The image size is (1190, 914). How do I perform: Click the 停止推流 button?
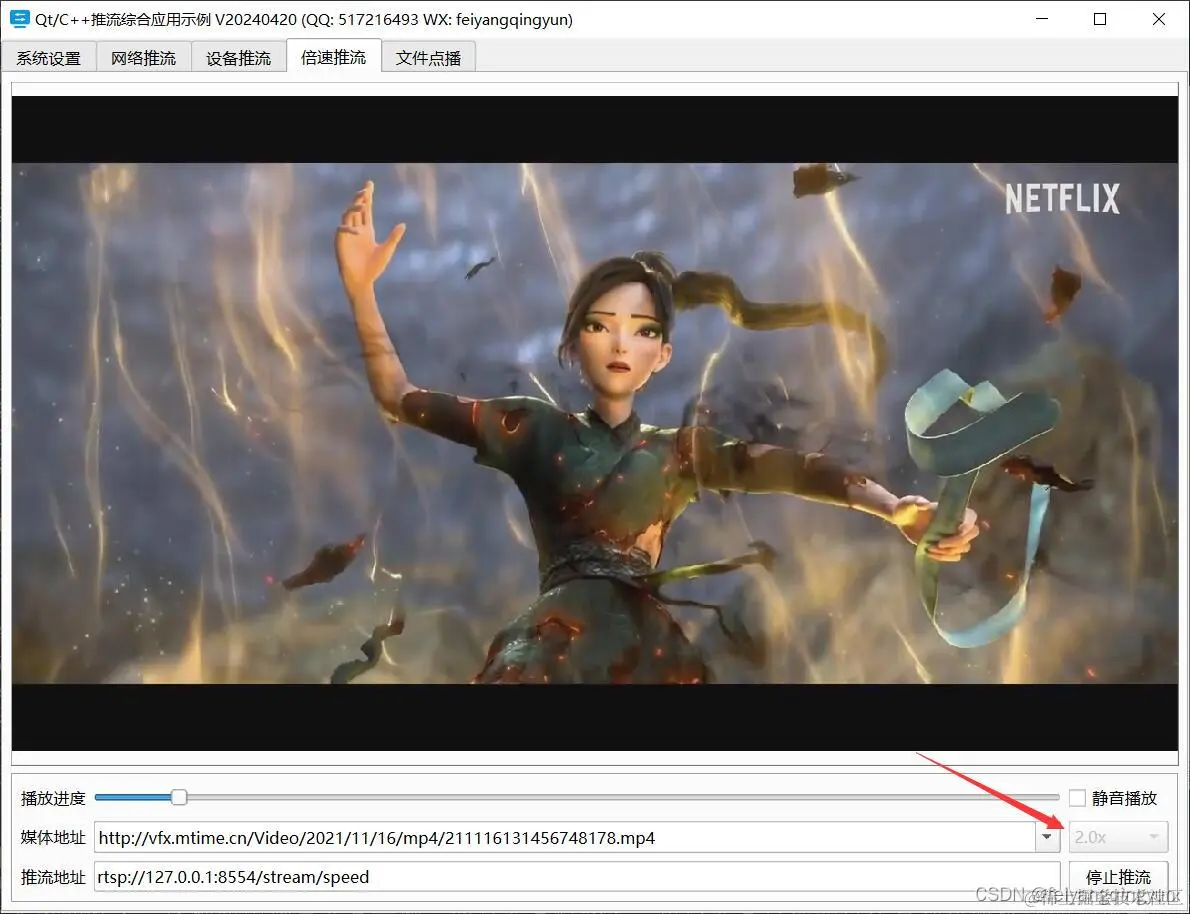[1118, 877]
